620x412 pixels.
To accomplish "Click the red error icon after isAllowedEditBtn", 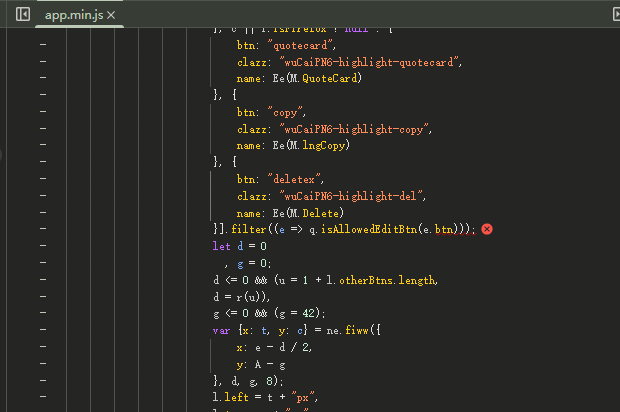I will click(487, 229).
